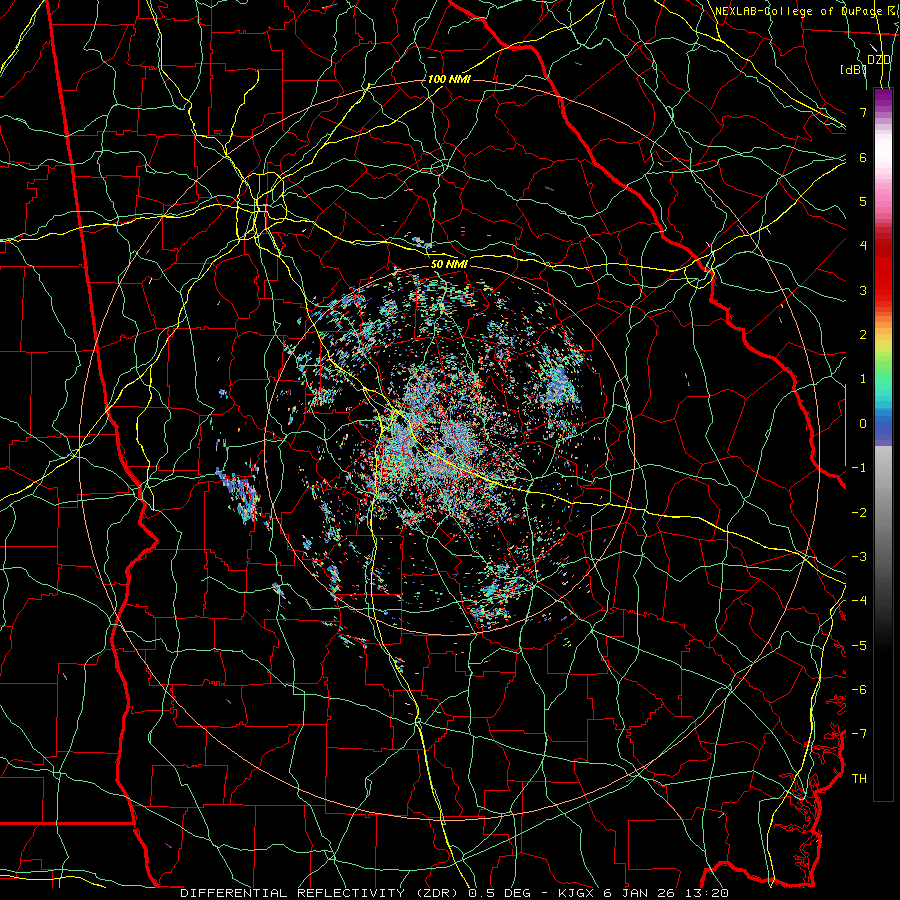This screenshot has height=900, width=900.
Task: Click the "0.5 DEG" elevation text in caption
Action: tap(499, 893)
